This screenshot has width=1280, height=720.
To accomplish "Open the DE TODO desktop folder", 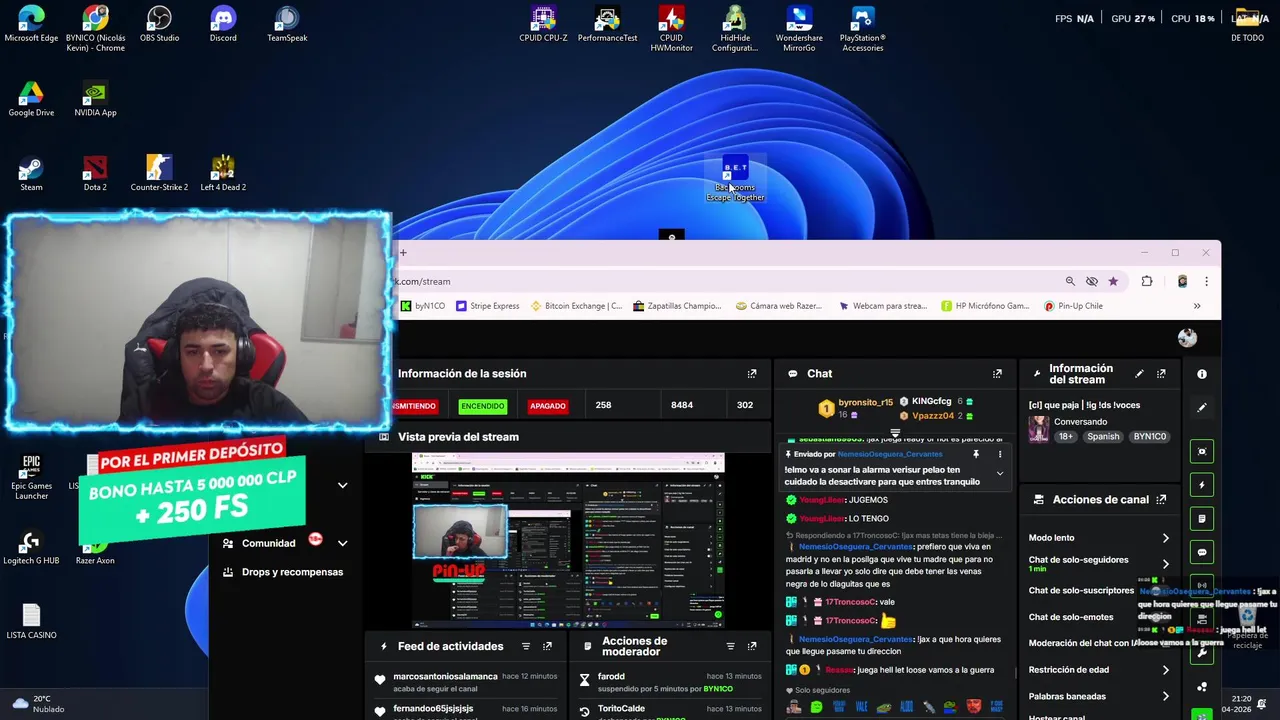I will click(1247, 25).
